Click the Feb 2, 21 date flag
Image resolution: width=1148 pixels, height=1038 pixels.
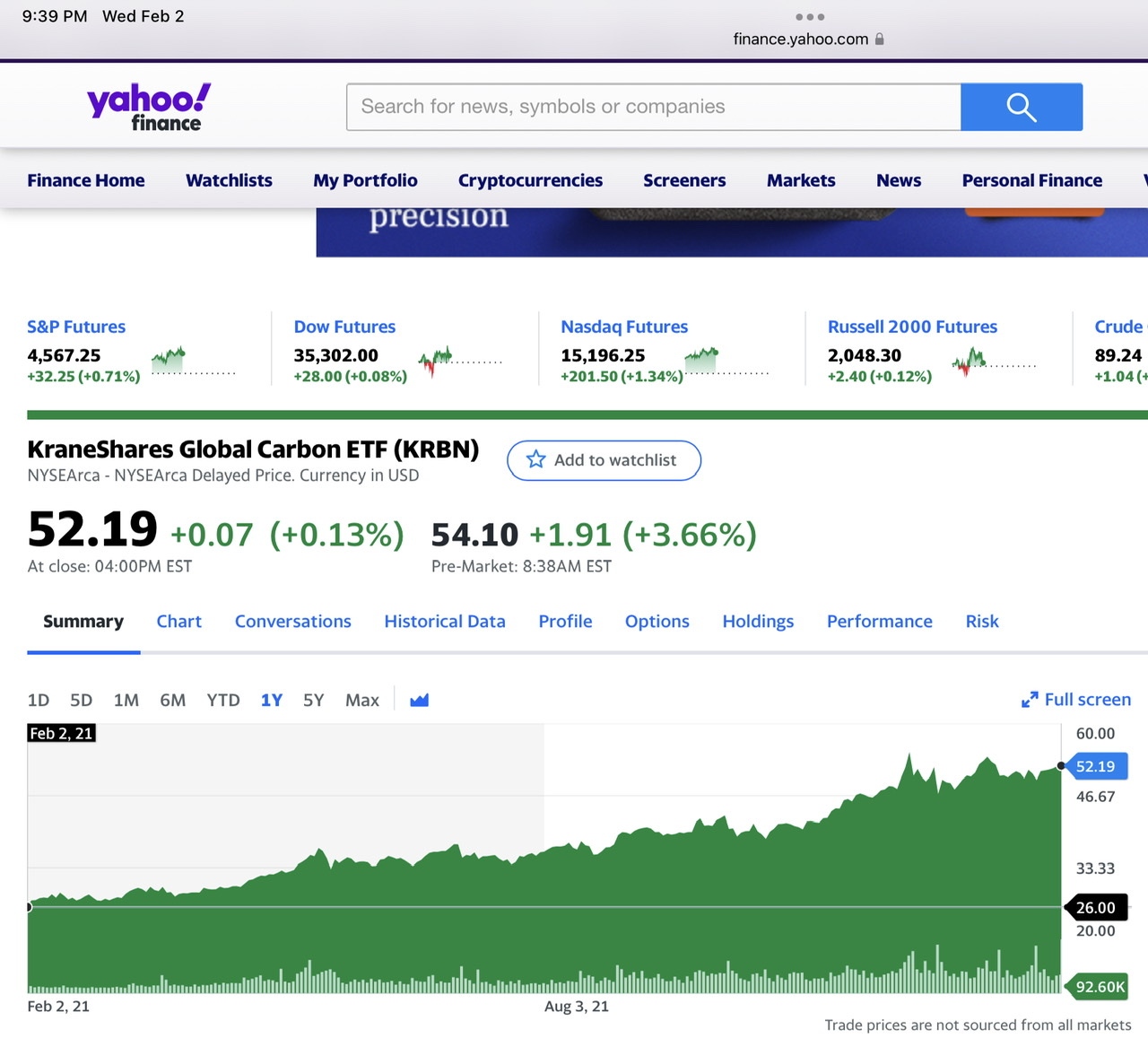click(61, 734)
